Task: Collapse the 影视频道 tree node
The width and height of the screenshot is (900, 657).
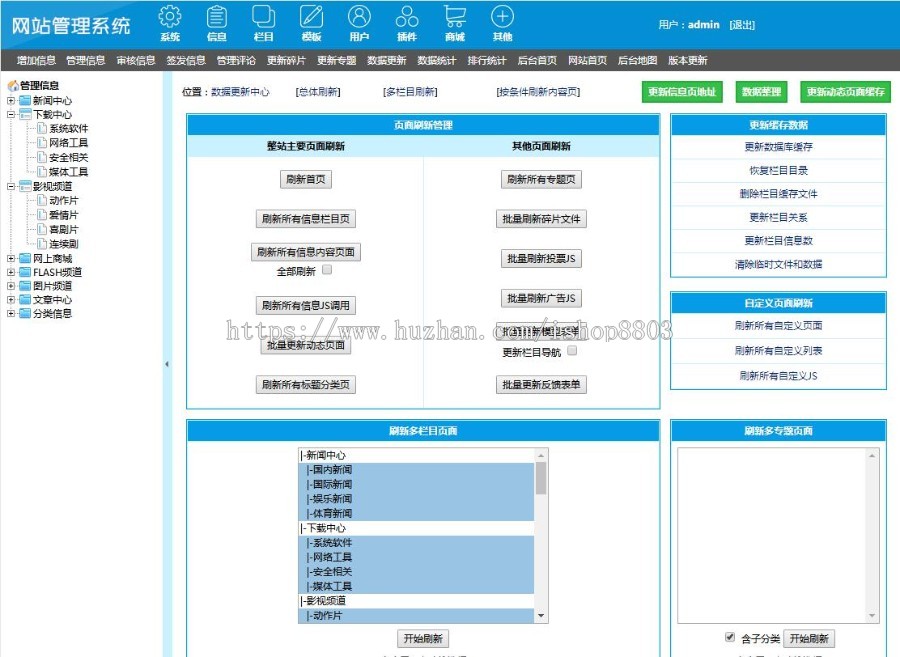Action: [x=11, y=186]
